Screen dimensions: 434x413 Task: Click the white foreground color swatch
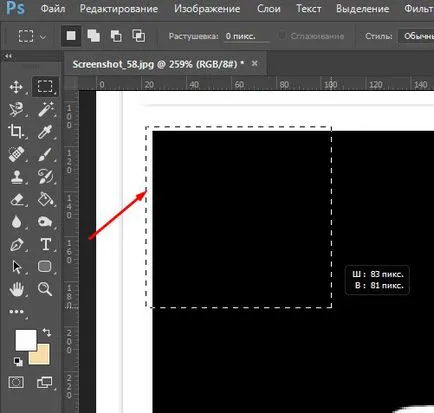(x=25, y=340)
